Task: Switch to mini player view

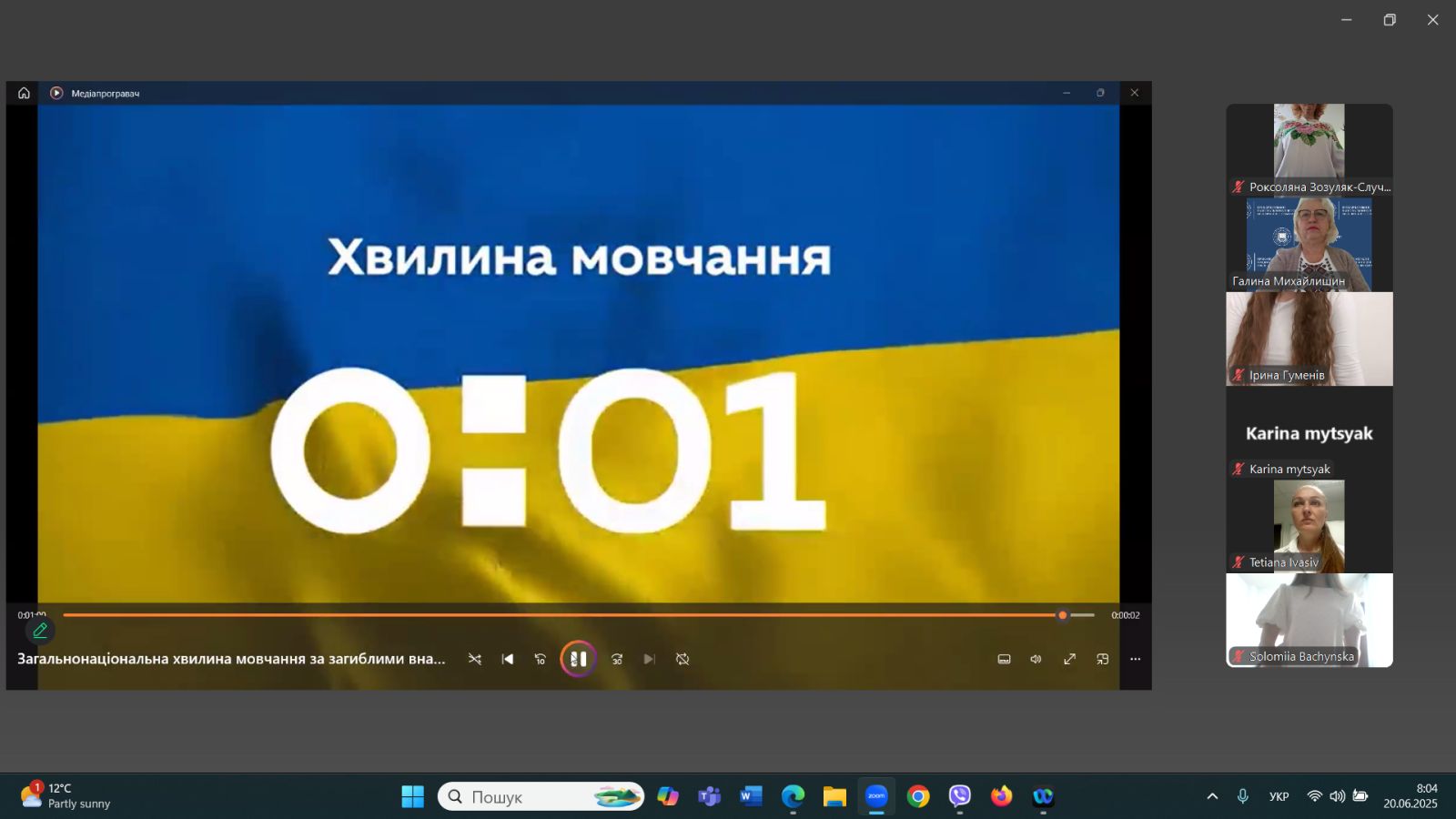Action: click(x=1102, y=659)
